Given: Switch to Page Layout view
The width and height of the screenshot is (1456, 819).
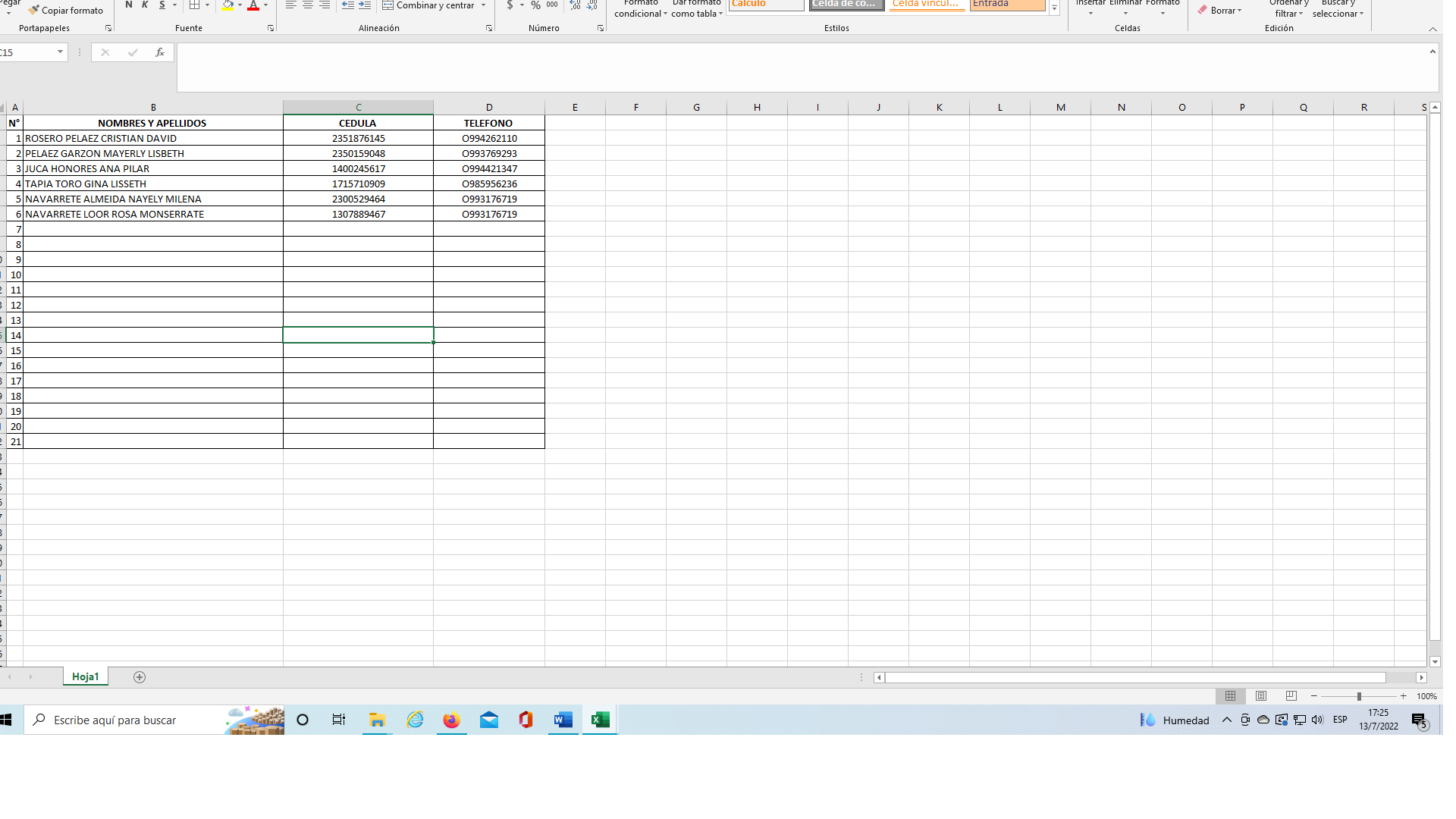Looking at the screenshot, I should coord(1261,696).
